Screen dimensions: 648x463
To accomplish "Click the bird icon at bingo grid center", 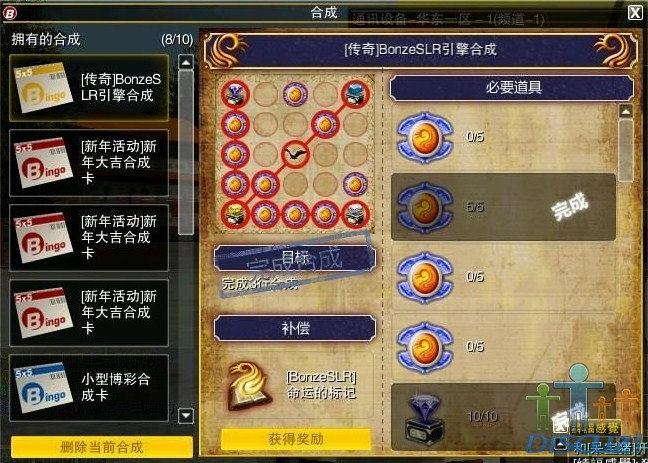I will pyautogui.click(x=295, y=155).
